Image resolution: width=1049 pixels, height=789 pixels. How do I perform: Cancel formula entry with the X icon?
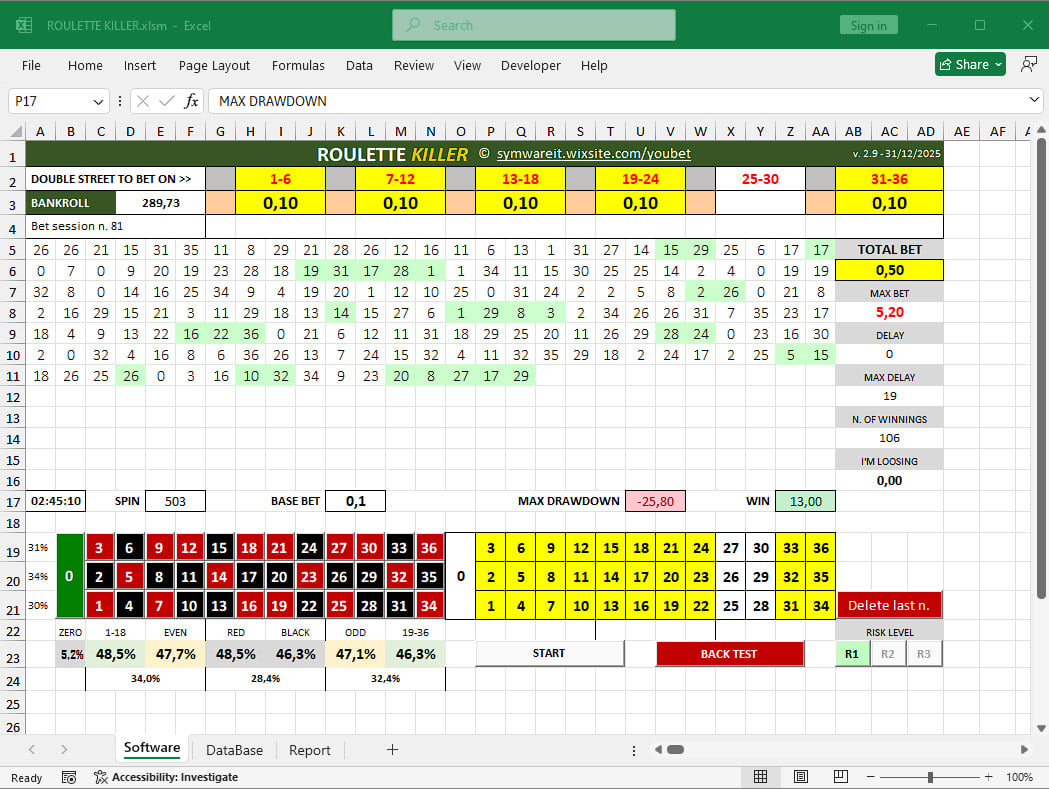(142, 101)
